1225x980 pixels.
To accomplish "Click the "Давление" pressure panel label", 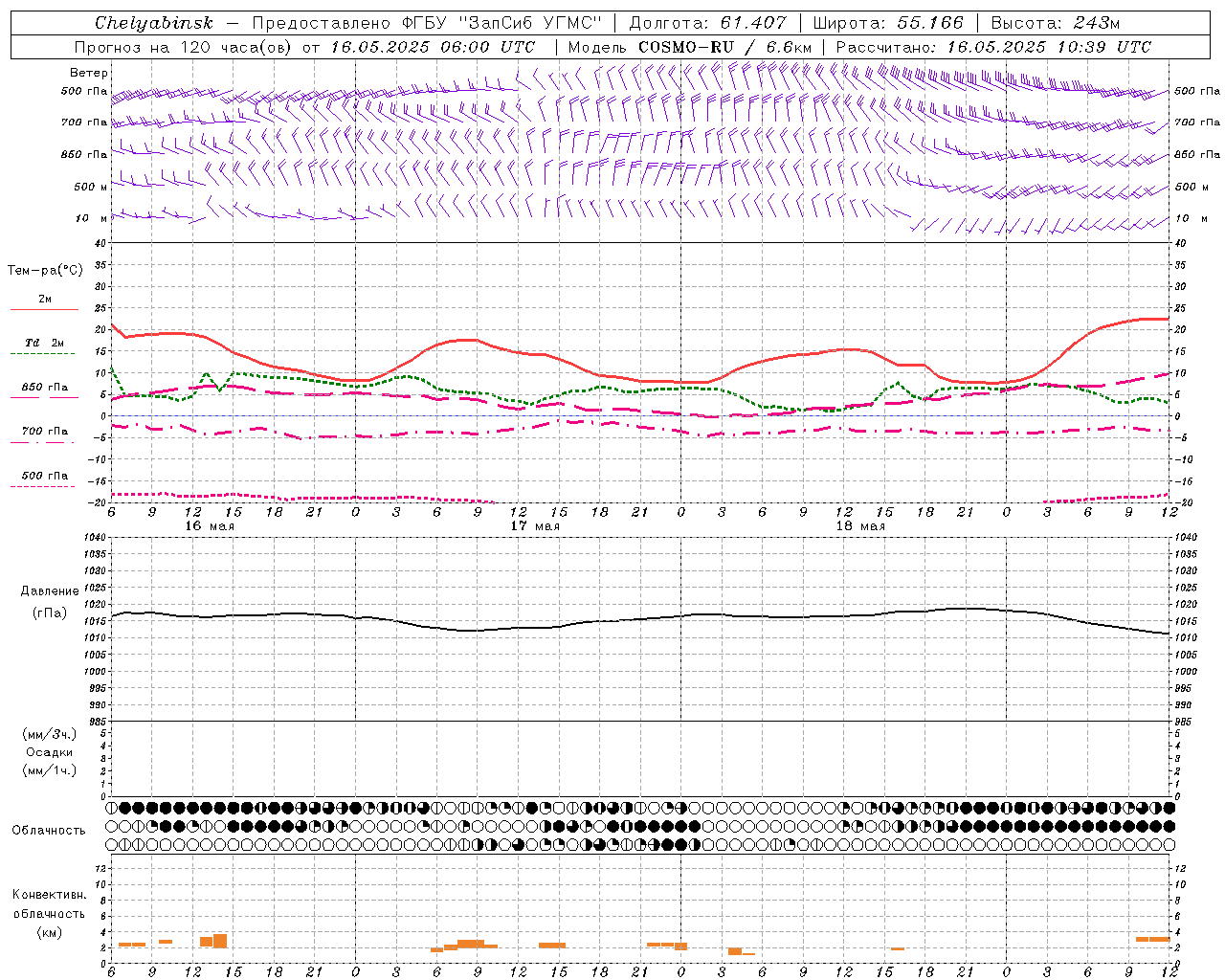I will coord(50,591).
